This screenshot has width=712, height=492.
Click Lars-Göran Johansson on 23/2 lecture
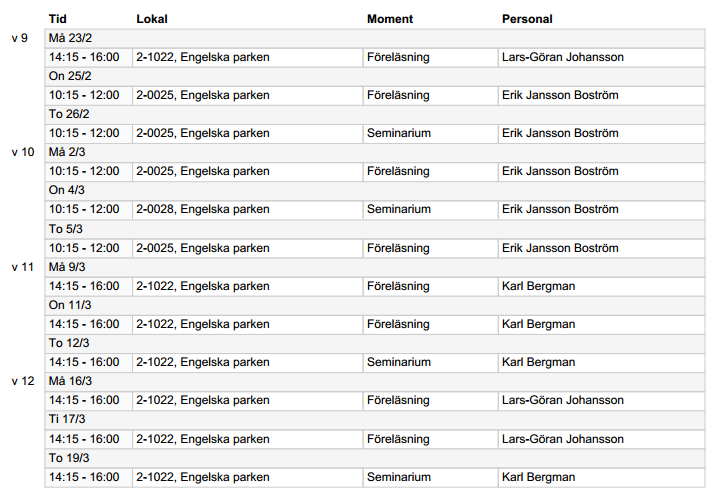pos(563,57)
